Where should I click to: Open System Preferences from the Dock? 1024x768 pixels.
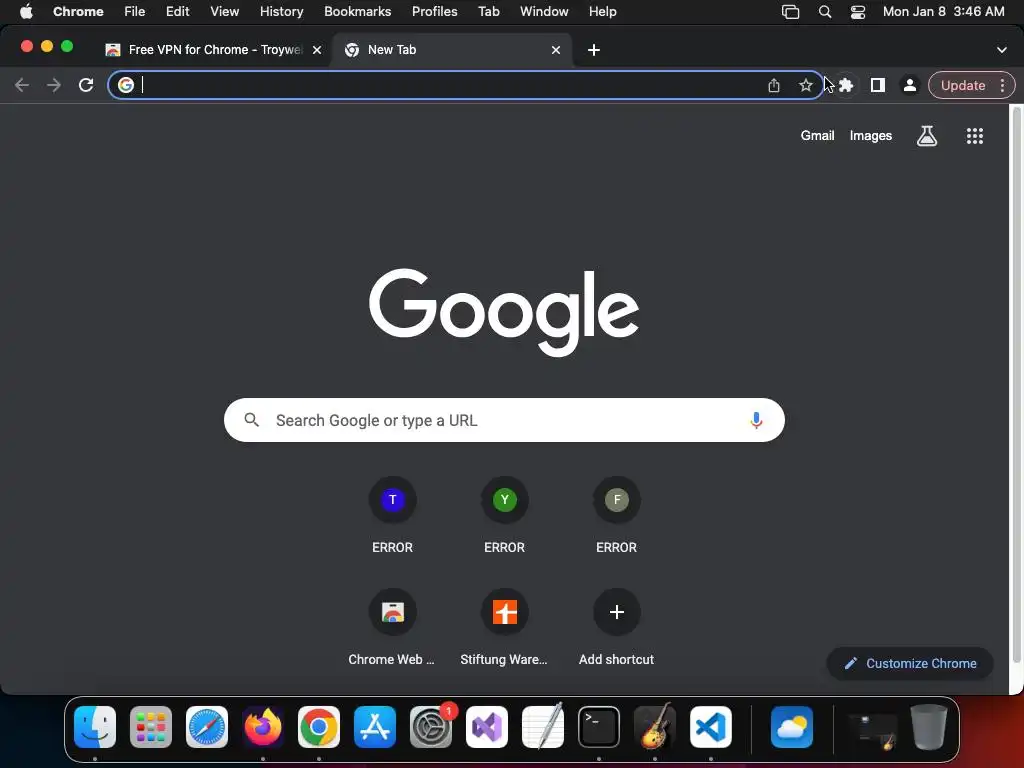point(431,727)
